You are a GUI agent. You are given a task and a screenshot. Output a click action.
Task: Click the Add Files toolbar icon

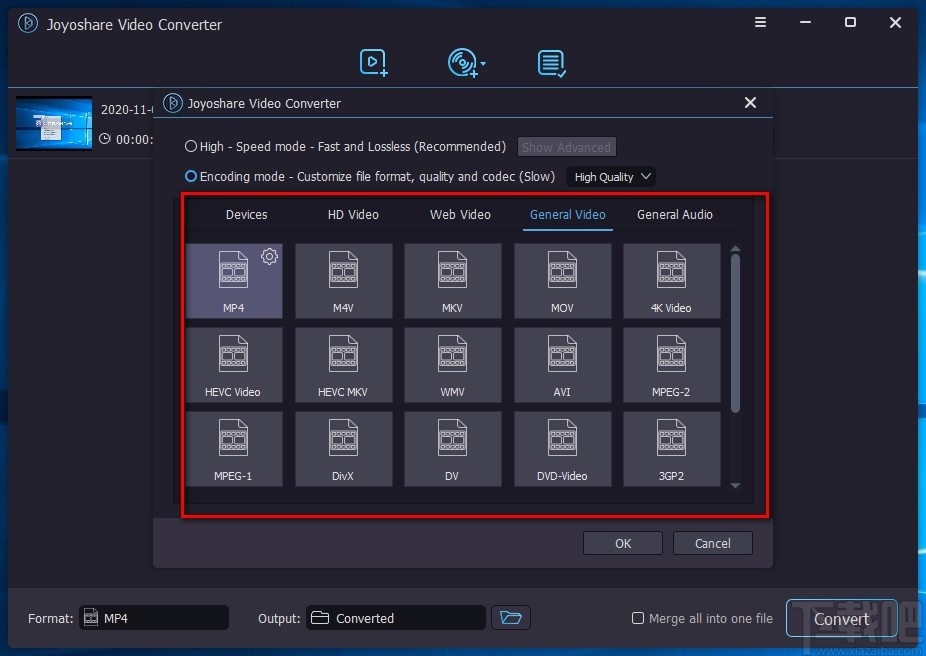coord(373,63)
